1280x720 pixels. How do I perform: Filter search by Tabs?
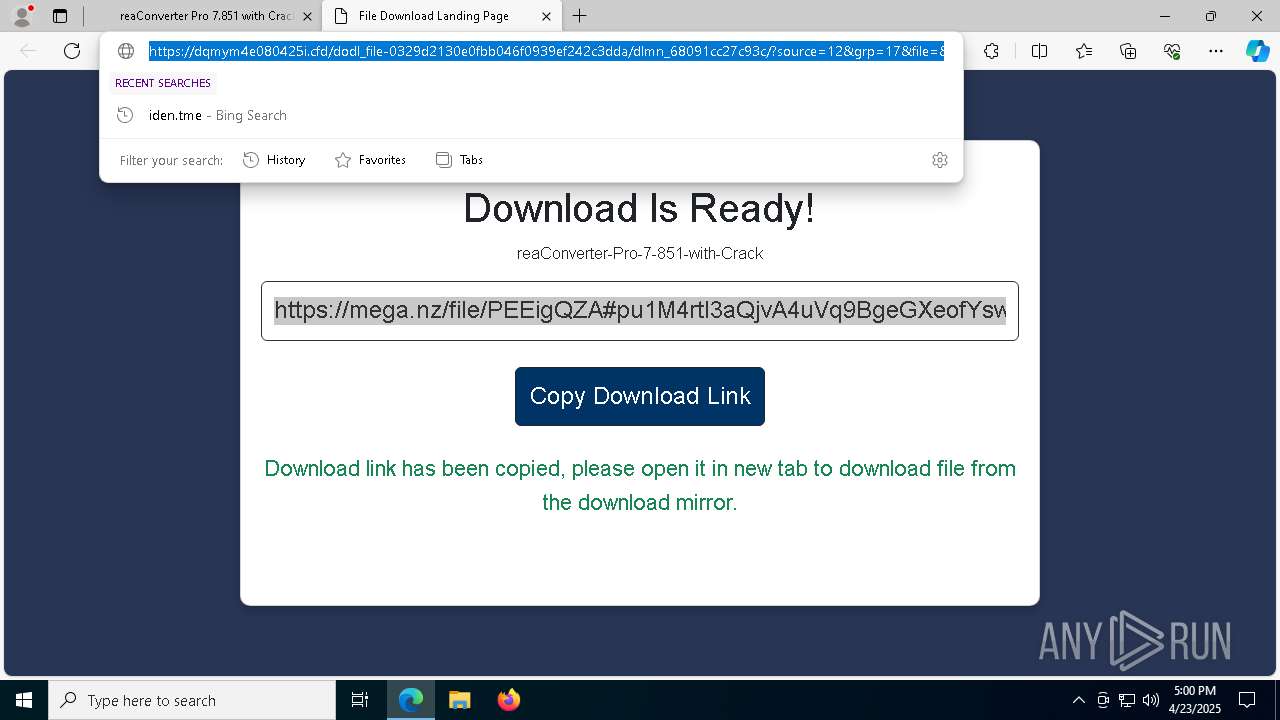(459, 160)
